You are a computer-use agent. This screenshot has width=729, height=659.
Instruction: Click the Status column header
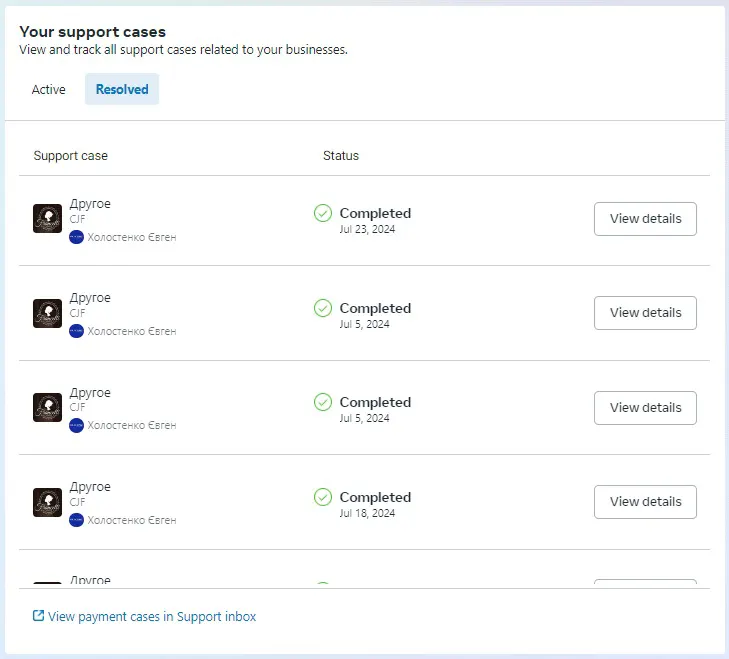(x=341, y=156)
